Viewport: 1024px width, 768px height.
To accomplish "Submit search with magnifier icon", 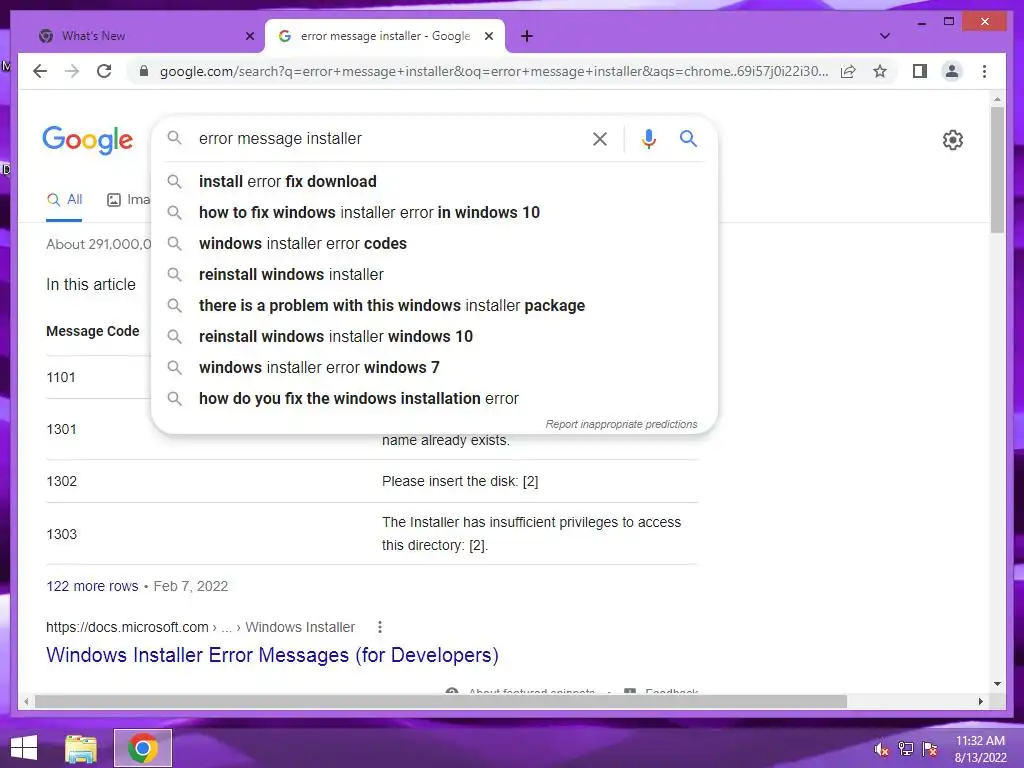I will tap(688, 138).
